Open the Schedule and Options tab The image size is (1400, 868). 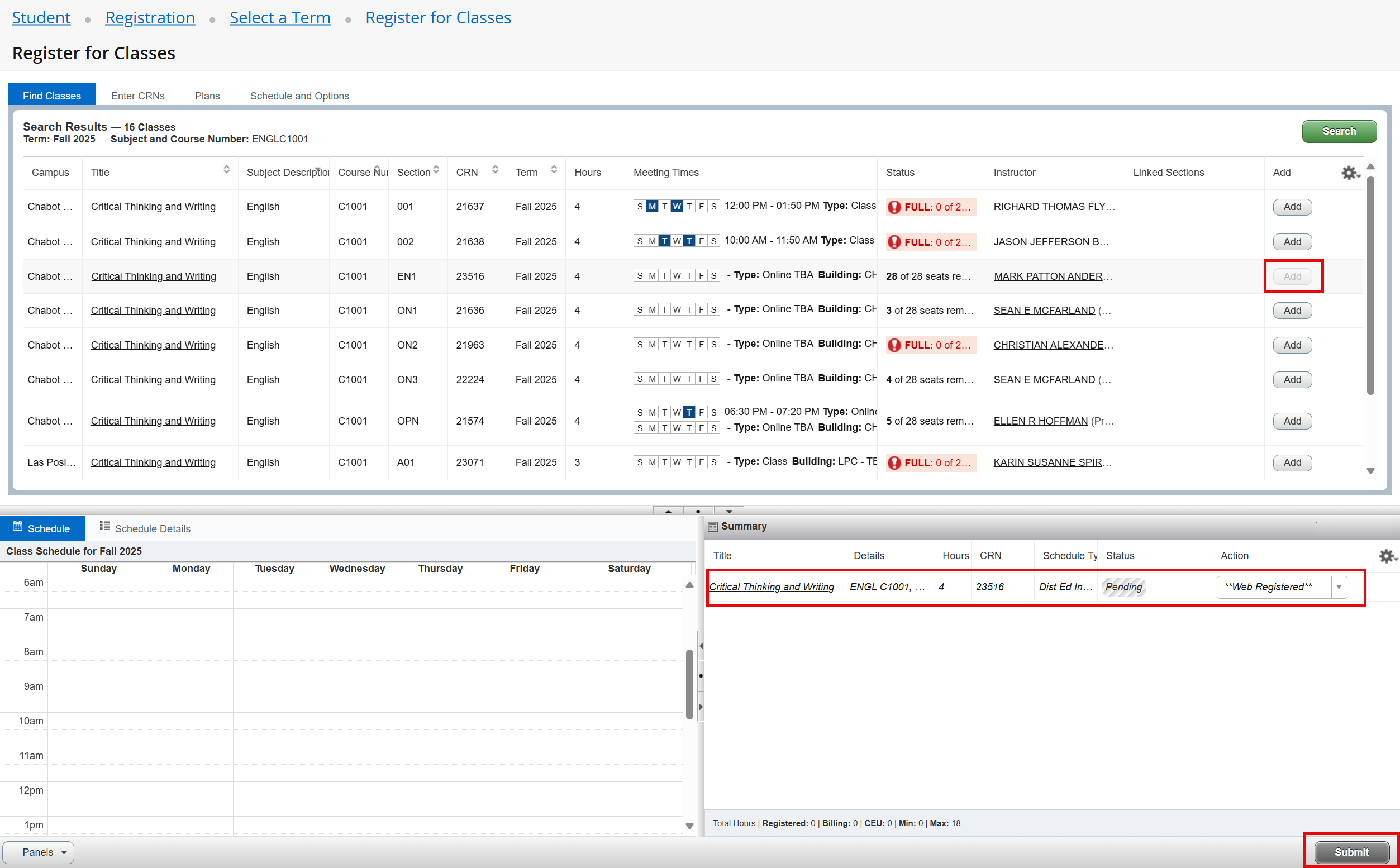tap(299, 96)
